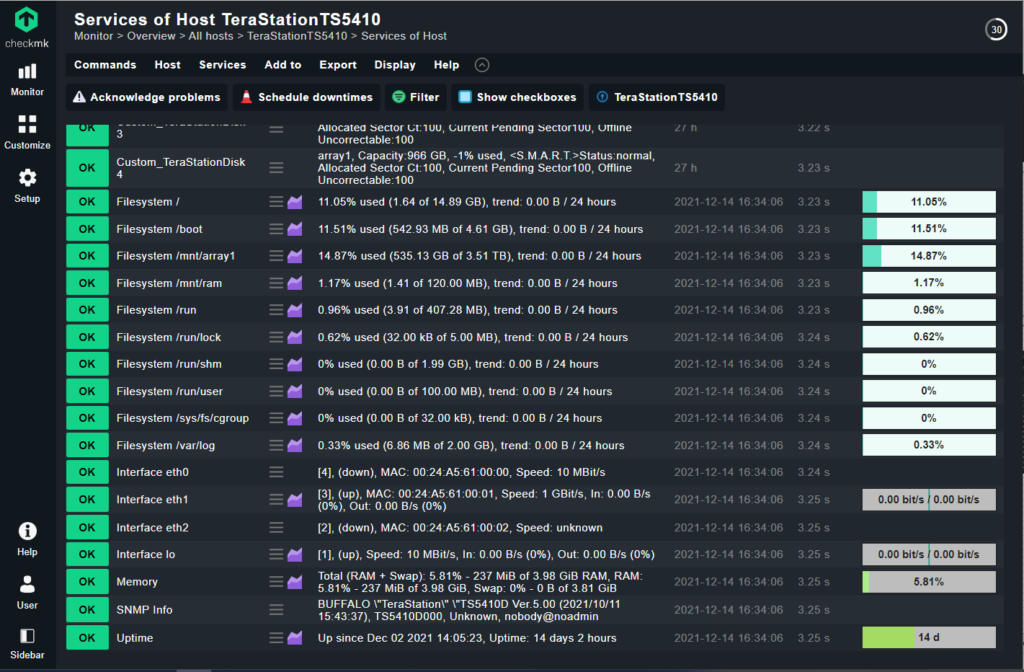Open the Interface eth2 service link
Viewport: 1024px width, 672px height.
152,528
